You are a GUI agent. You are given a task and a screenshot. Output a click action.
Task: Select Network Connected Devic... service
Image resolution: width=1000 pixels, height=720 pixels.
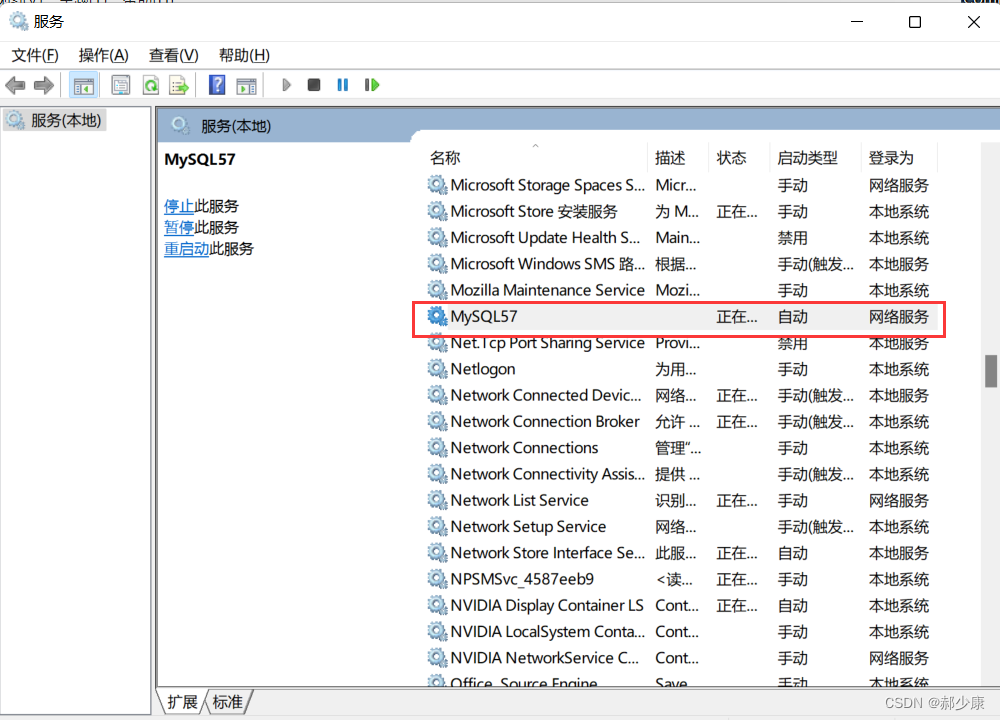point(546,395)
